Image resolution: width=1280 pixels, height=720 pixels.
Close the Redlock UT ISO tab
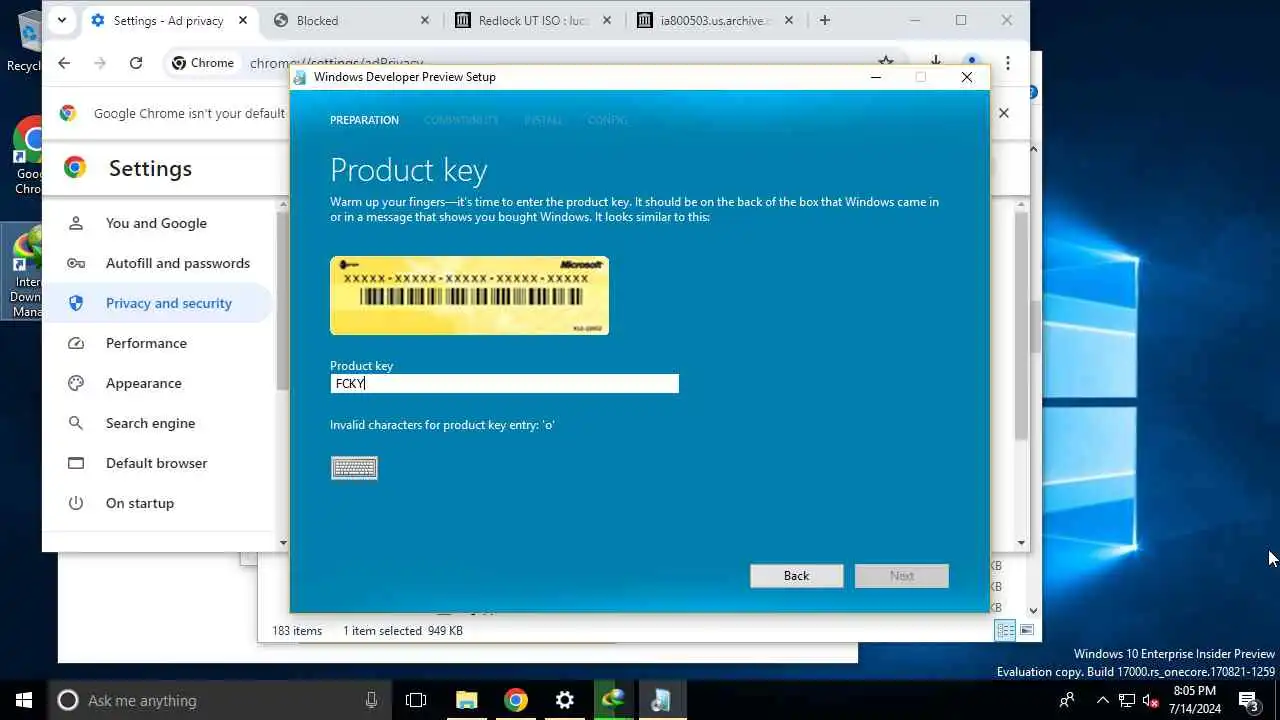coord(607,20)
